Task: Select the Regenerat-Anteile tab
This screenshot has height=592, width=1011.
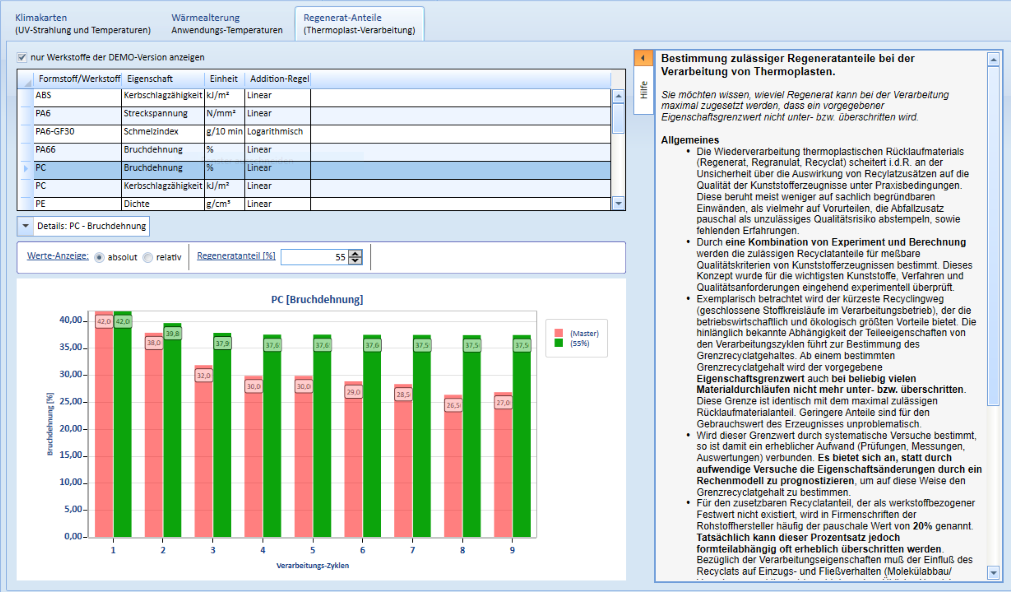Action: pyautogui.click(x=359, y=24)
